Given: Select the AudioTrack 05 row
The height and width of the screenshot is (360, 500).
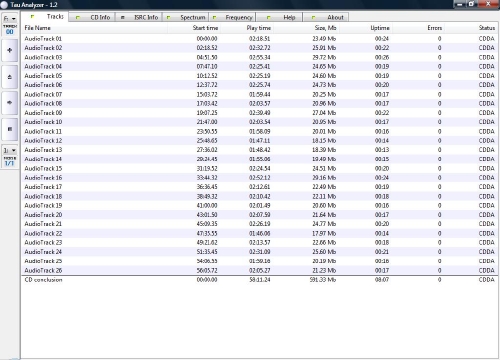Looking at the screenshot, I should pos(260,76).
